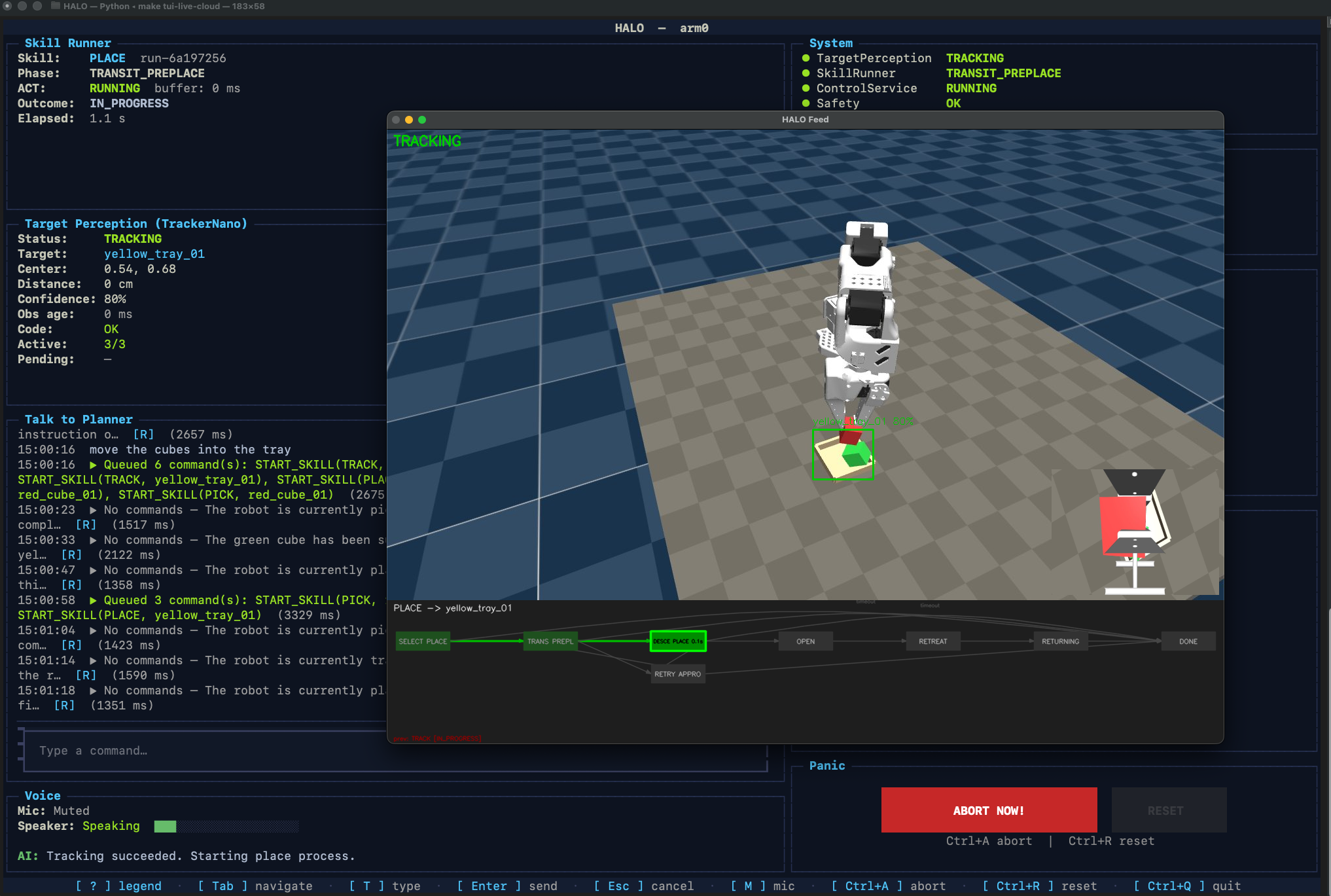
Task: Select the DESCE PLACE active state node
Action: point(677,641)
